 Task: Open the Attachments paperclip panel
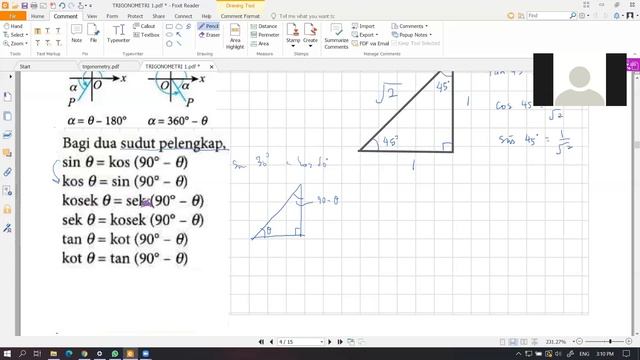(7, 172)
